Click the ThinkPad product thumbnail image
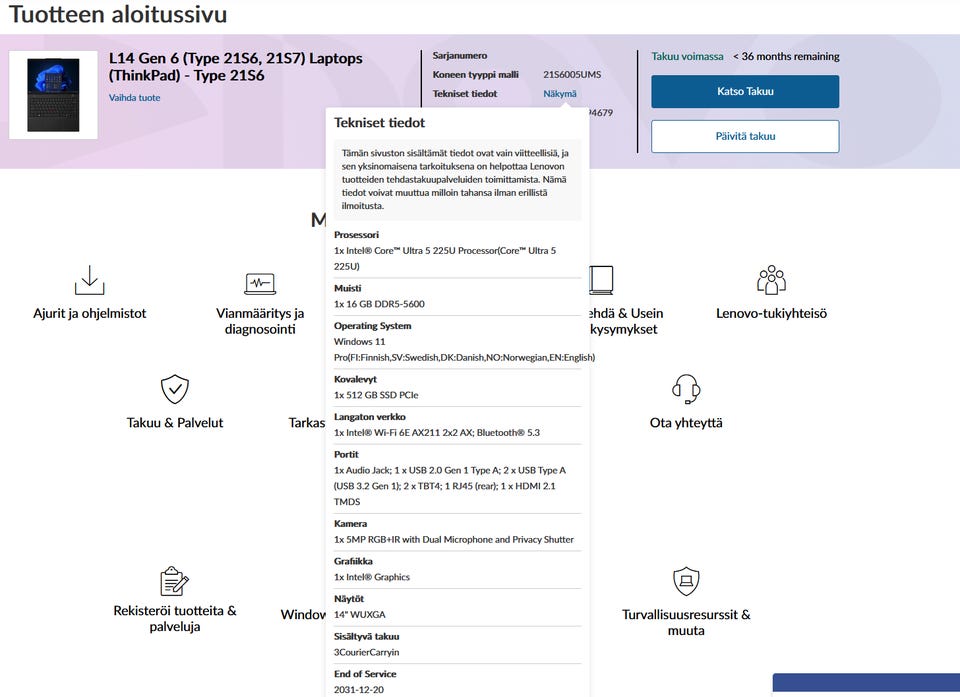This screenshot has width=960, height=697. [x=53, y=95]
